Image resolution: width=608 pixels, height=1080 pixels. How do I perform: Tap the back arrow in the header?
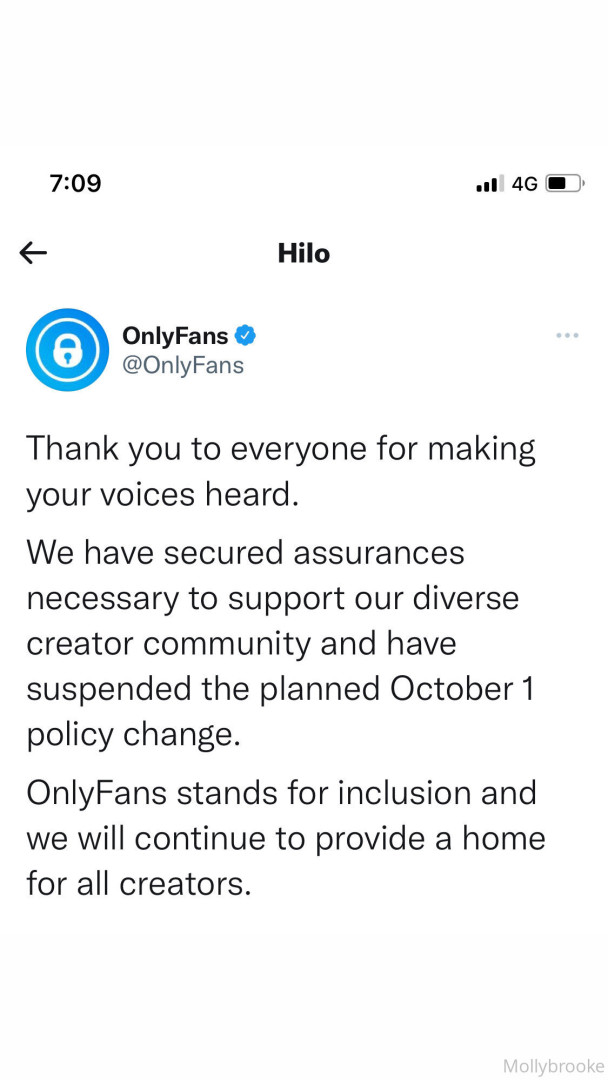(34, 253)
